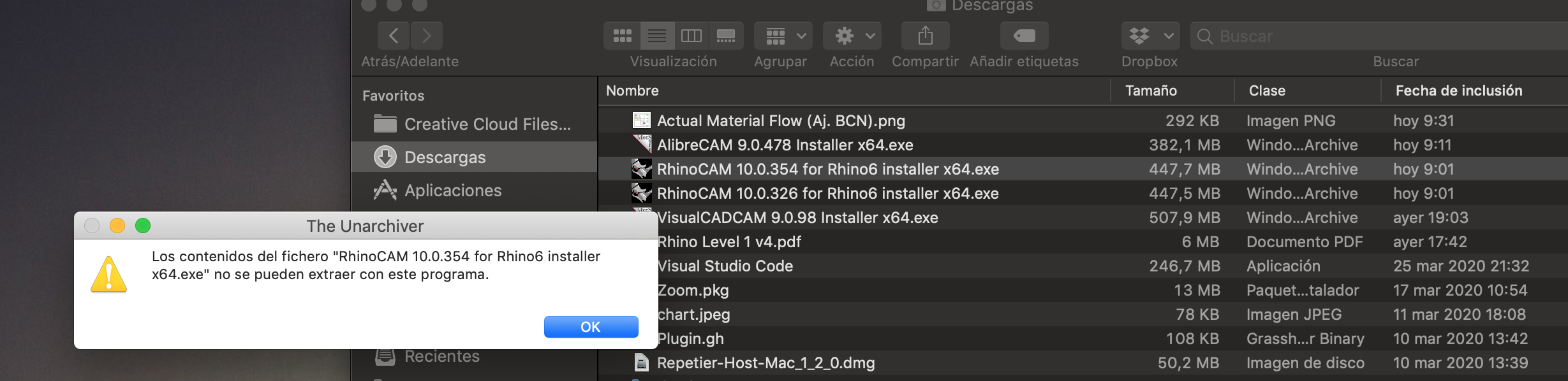Click the RhinoCAM 10.0.354 file icon
1568x381 pixels.
click(x=641, y=169)
